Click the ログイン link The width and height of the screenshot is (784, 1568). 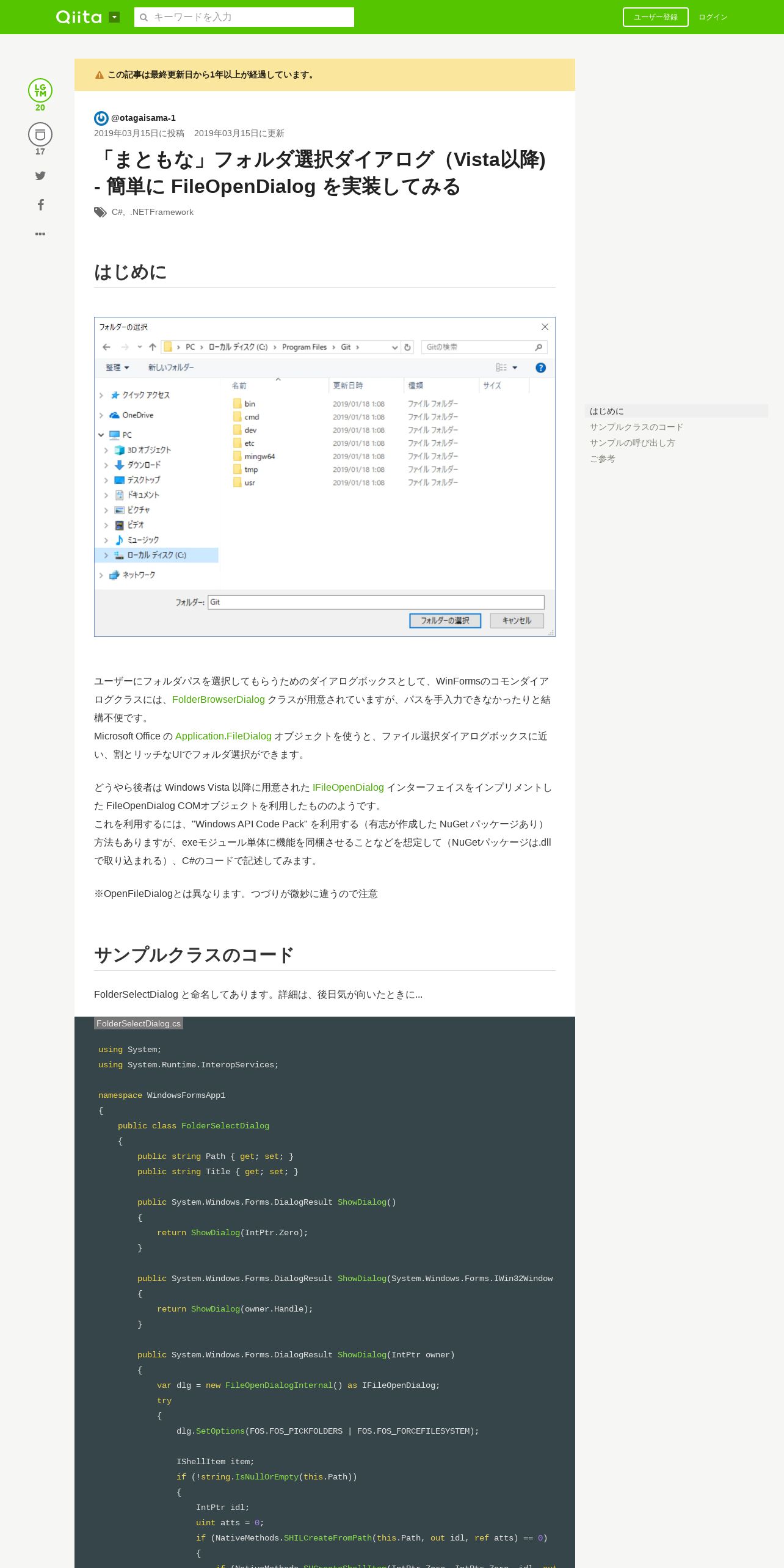coord(713,17)
